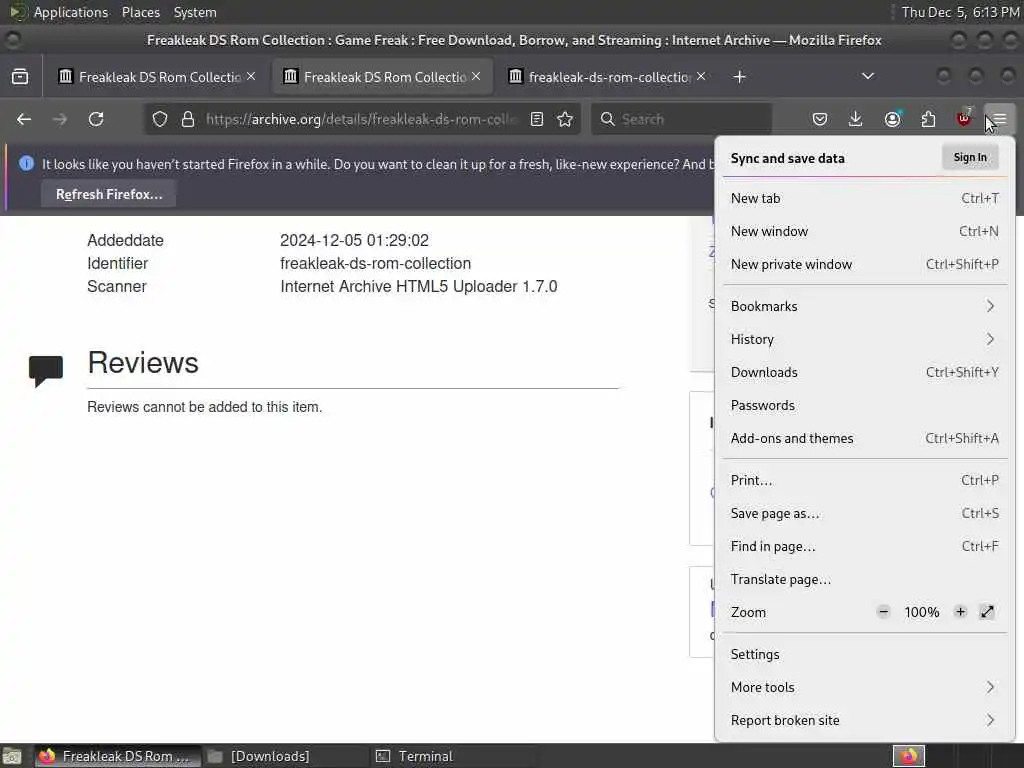
Task: Click Firefox icon in bottom right tray
Action: tap(909, 756)
